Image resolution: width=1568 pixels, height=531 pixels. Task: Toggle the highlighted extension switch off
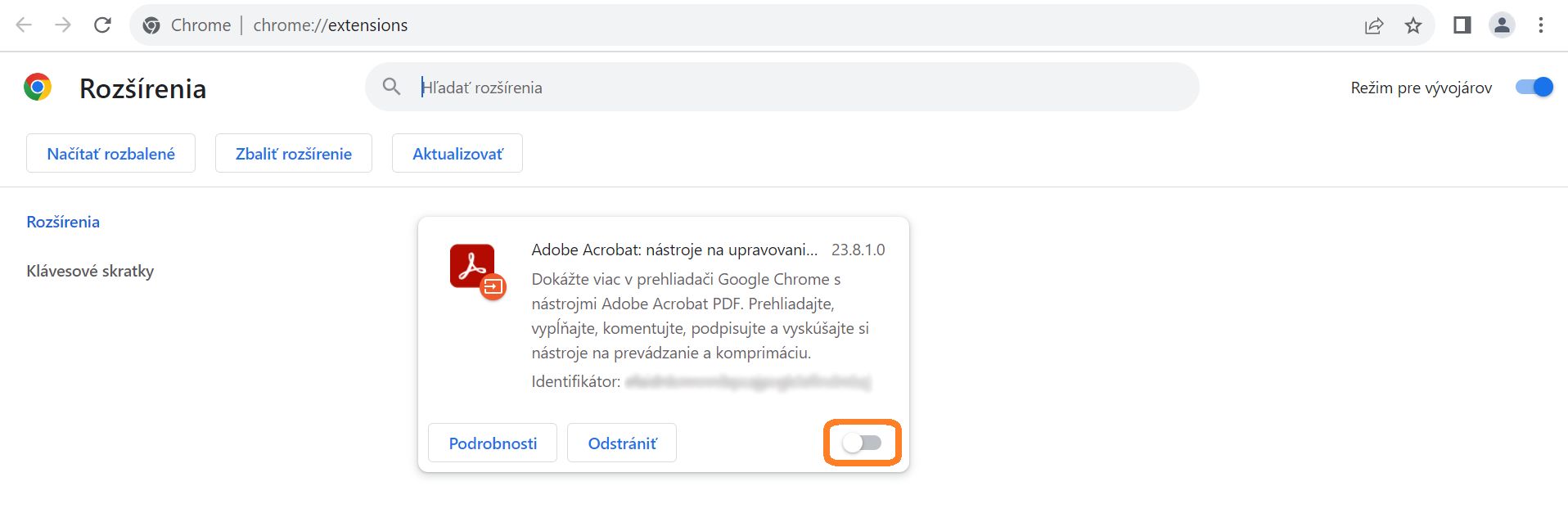point(863,443)
